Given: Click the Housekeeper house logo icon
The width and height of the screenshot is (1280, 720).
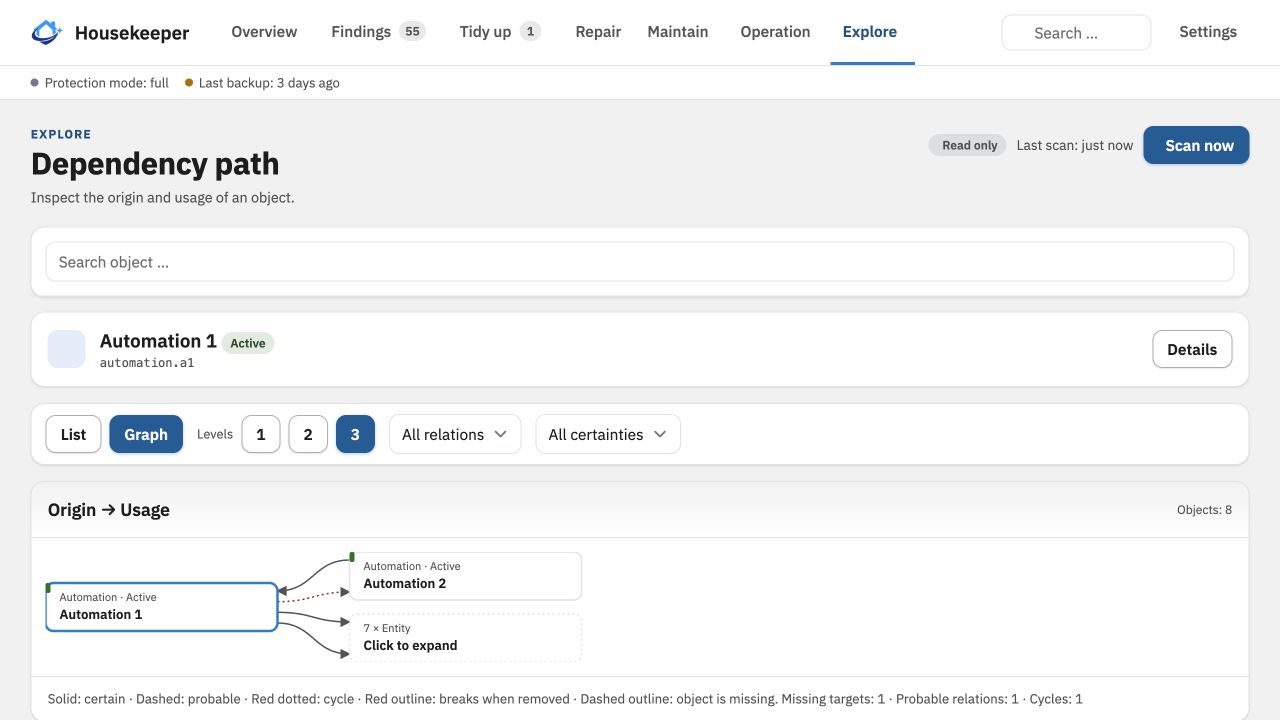Looking at the screenshot, I should click(x=47, y=32).
